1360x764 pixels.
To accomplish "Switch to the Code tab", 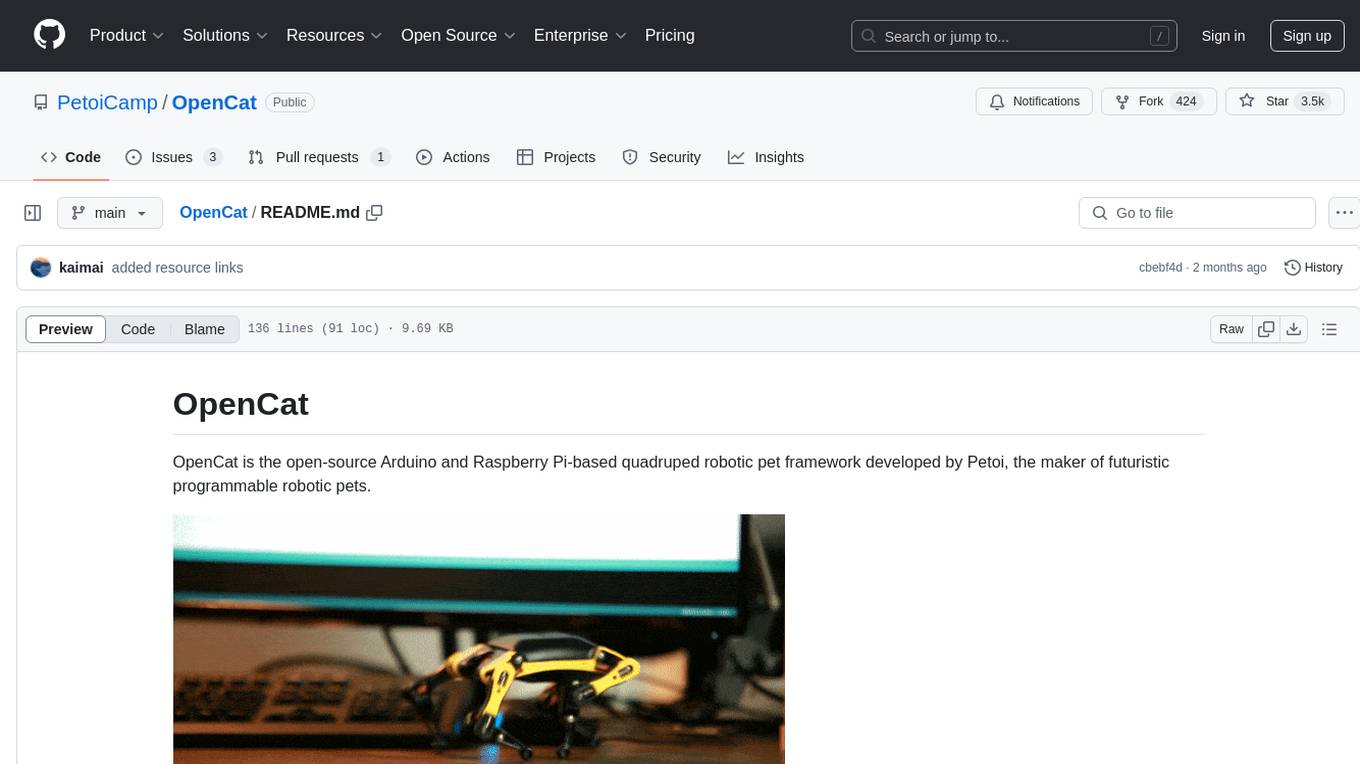I will [x=71, y=157].
